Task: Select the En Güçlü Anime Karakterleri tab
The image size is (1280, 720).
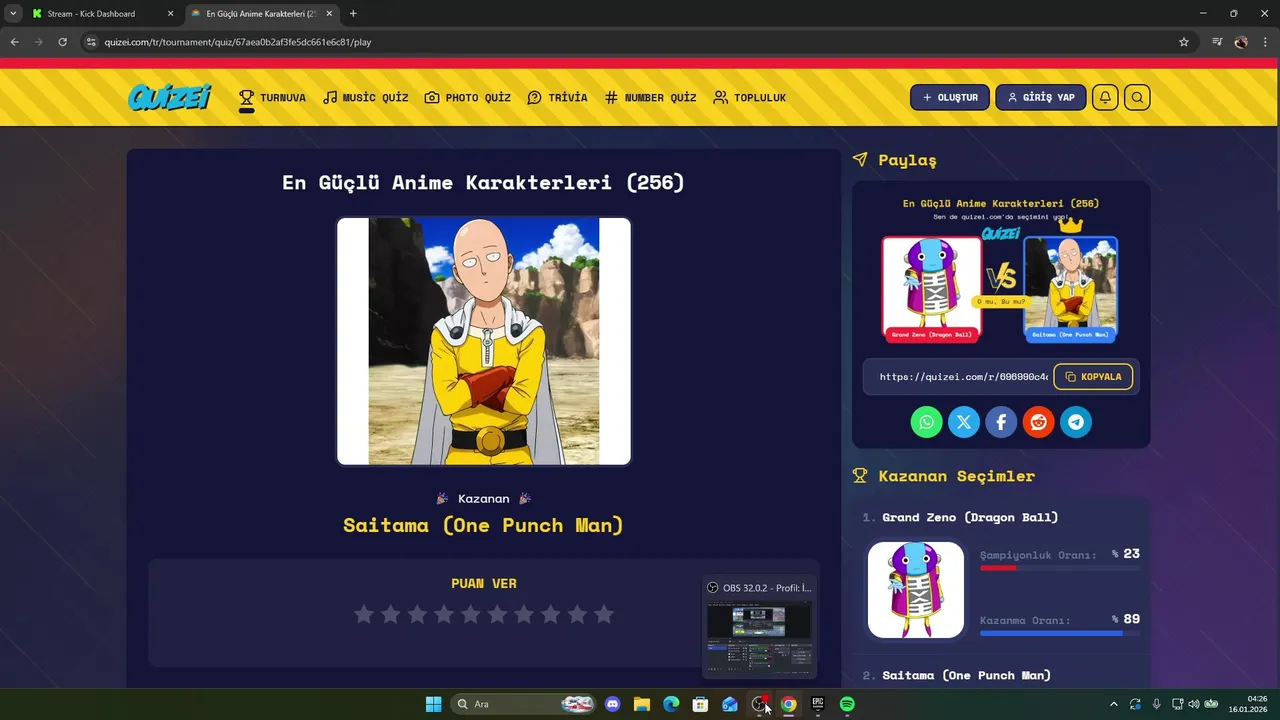Action: point(262,14)
